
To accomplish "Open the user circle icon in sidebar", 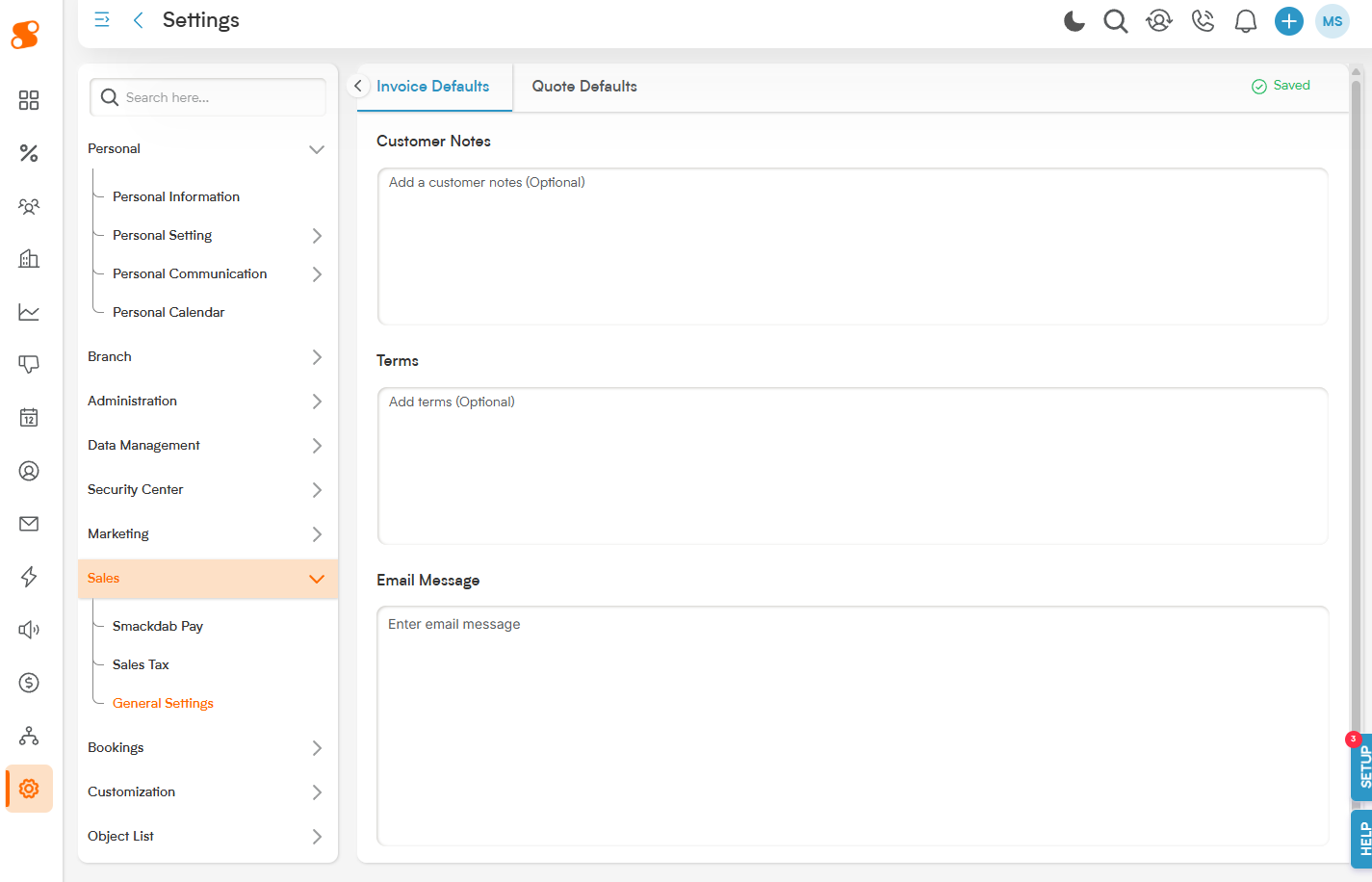I will coord(29,471).
